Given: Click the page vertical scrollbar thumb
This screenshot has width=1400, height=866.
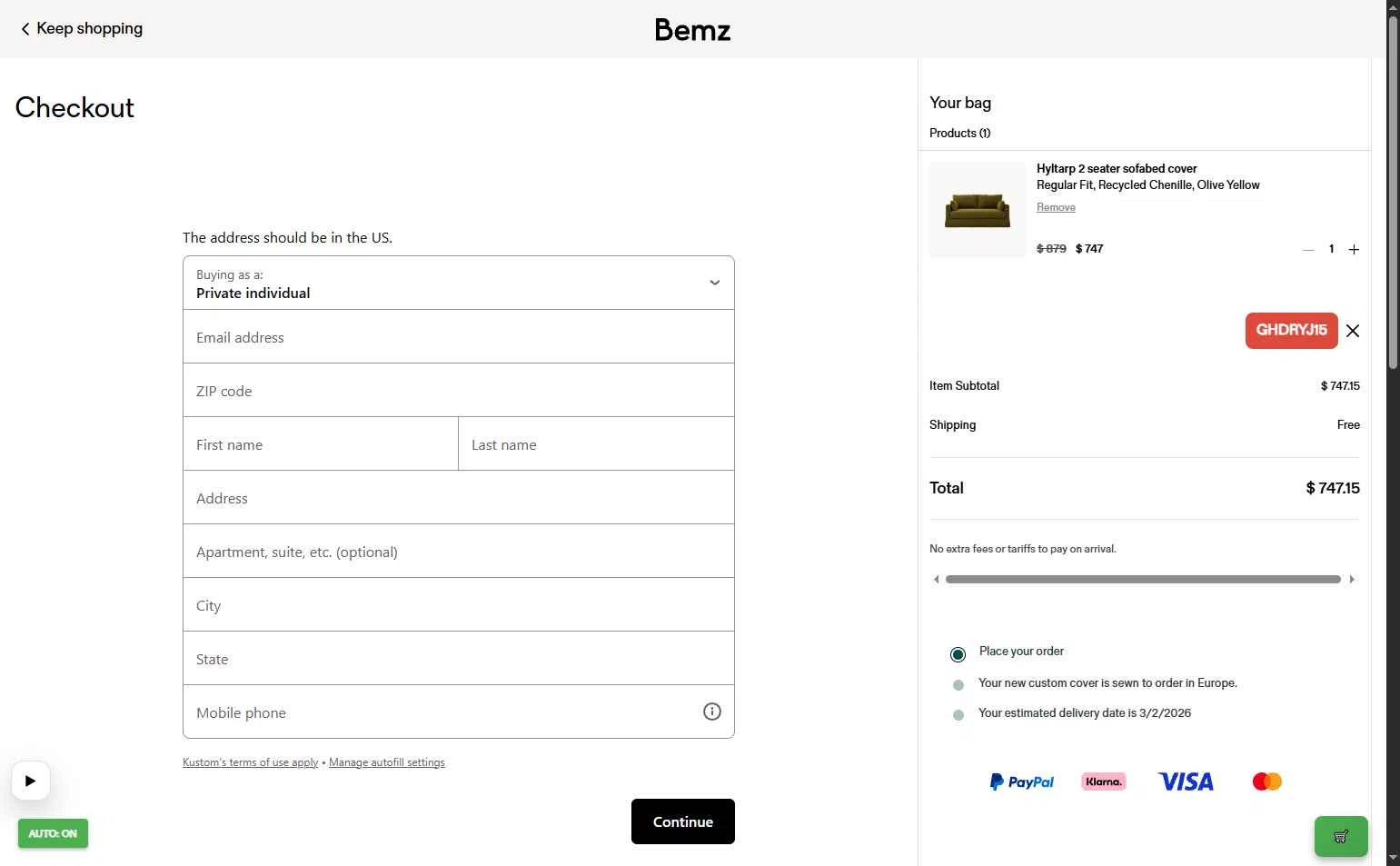Looking at the screenshot, I should coord(1393,193).
